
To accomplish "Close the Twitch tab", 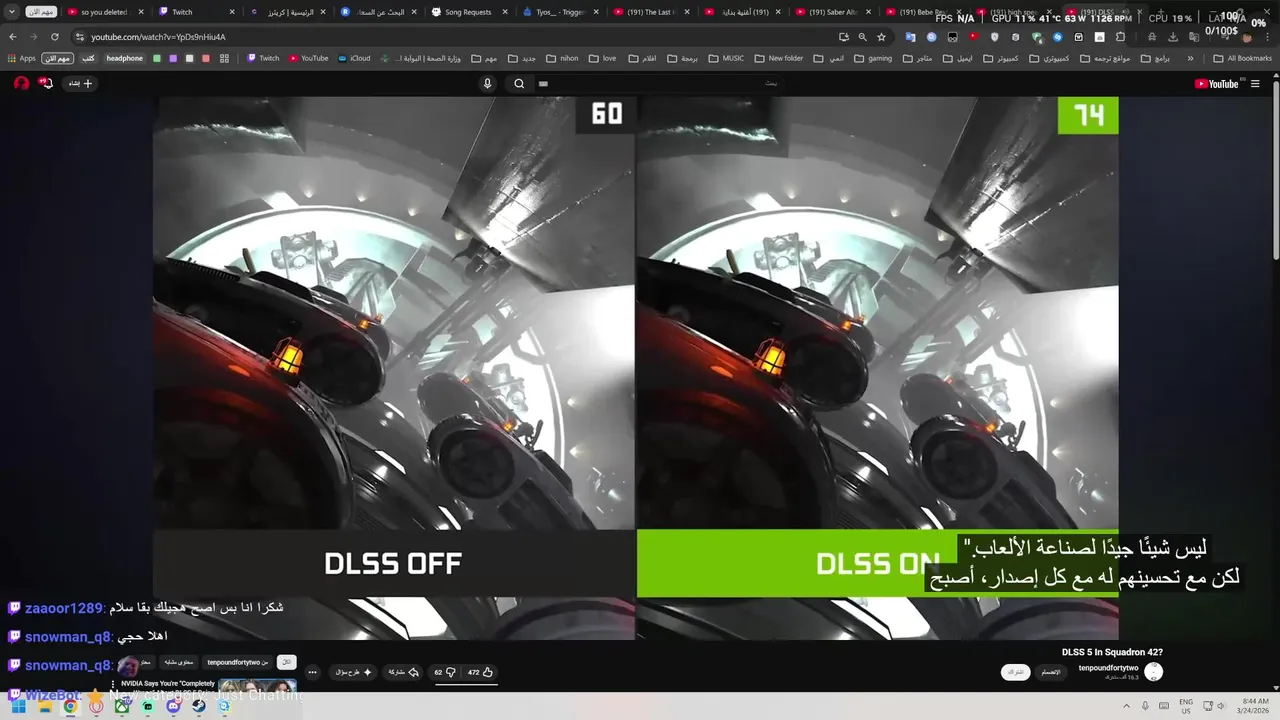I will point(232,12).
